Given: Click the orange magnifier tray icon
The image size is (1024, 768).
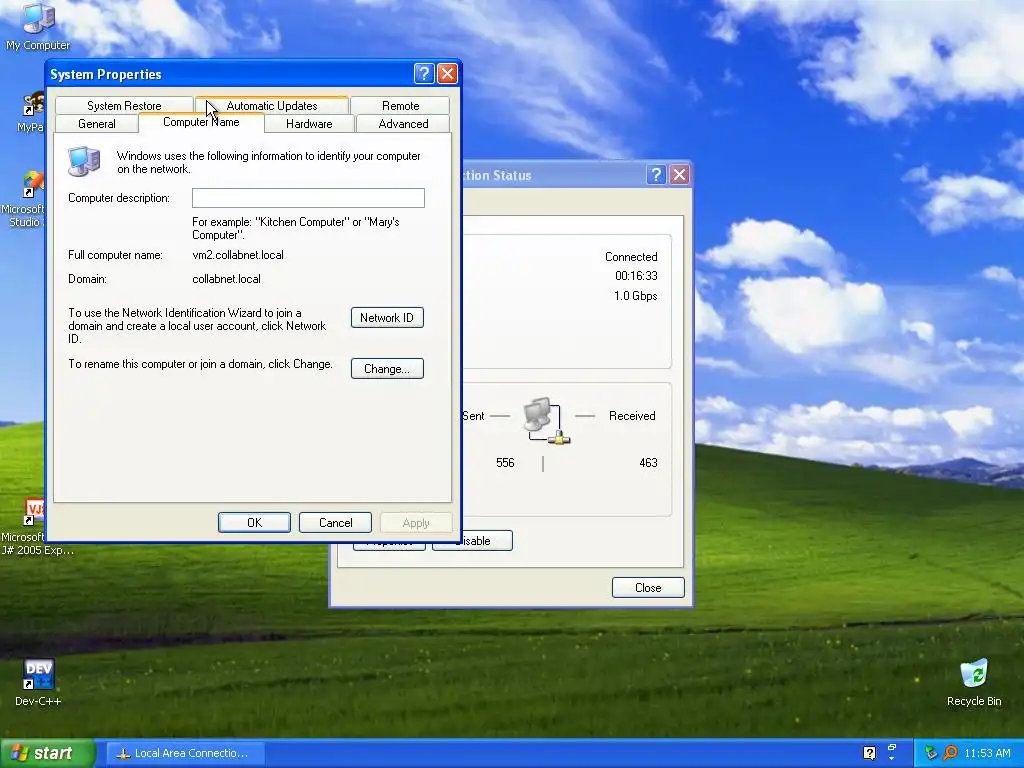Looking at the screenshot, I should pyautogui.click(x=950, y=753).
